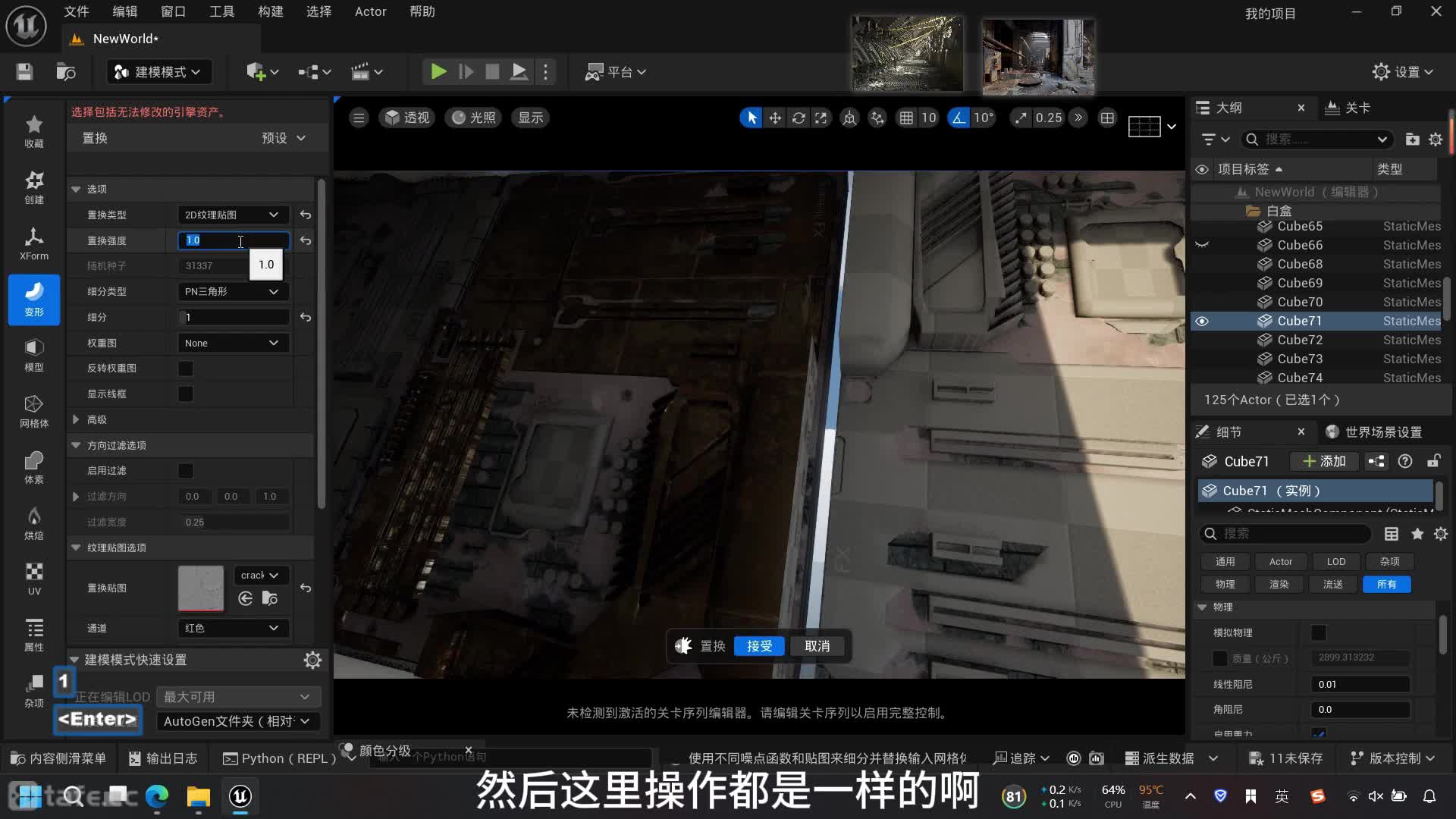Viewport: 1456px width, 819px height.
Task: Open the File (文件) menu
Action: click(76, 11)
